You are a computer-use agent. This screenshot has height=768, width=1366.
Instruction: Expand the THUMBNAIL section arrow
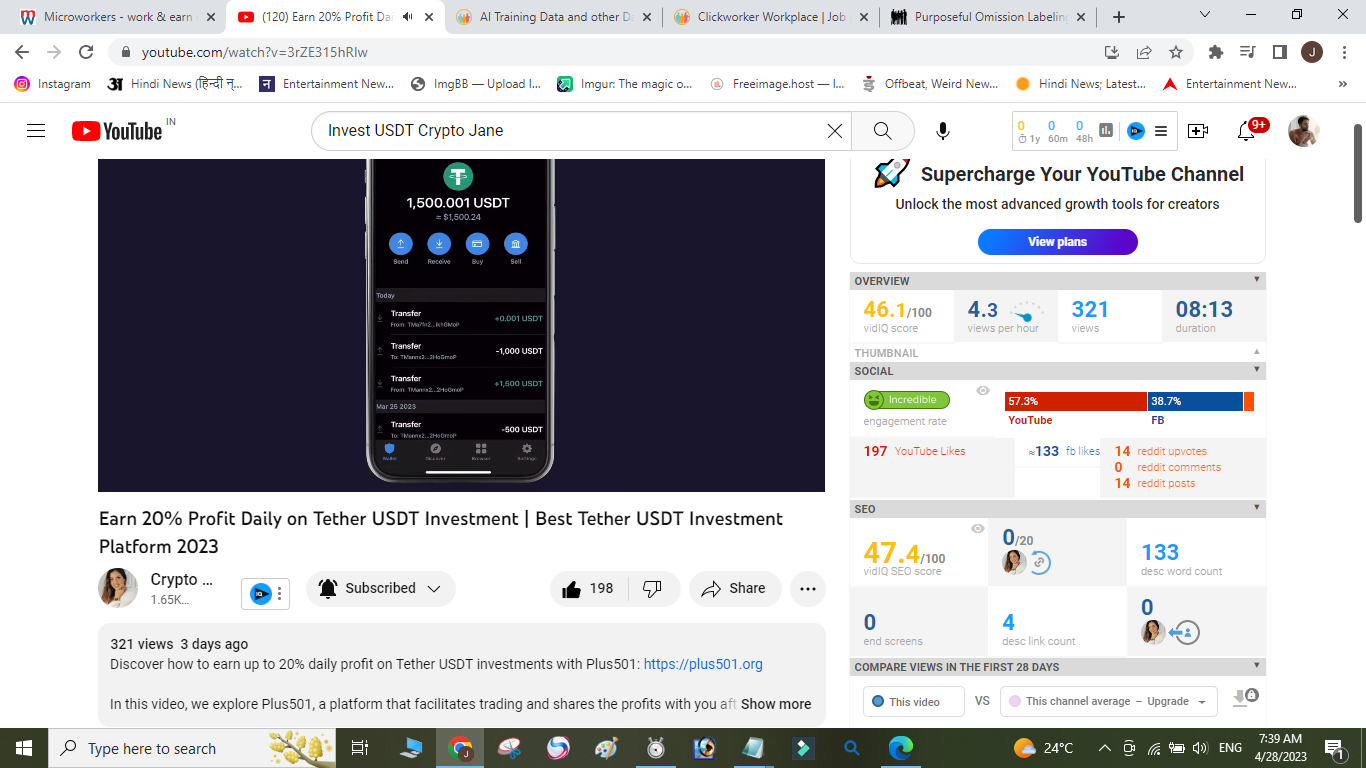click(x=1257, y=353)
